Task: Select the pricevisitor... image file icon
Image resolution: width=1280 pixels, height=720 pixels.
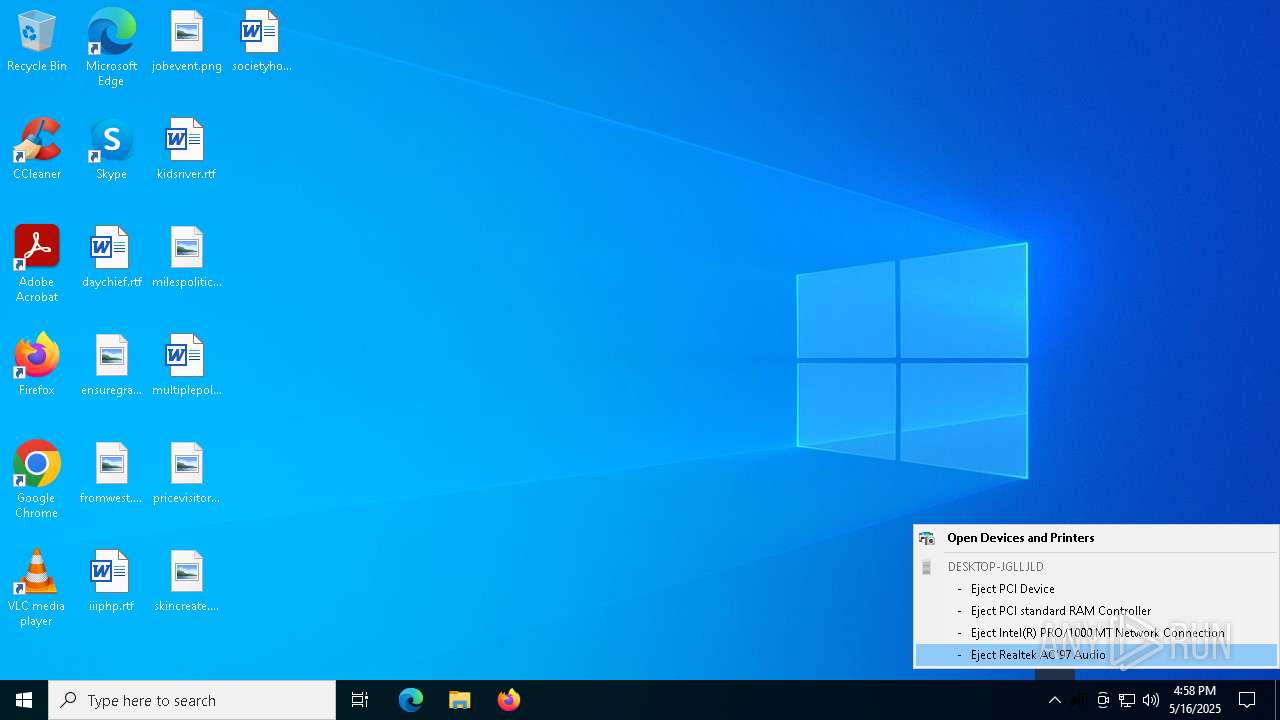Action: click(186, 474)
